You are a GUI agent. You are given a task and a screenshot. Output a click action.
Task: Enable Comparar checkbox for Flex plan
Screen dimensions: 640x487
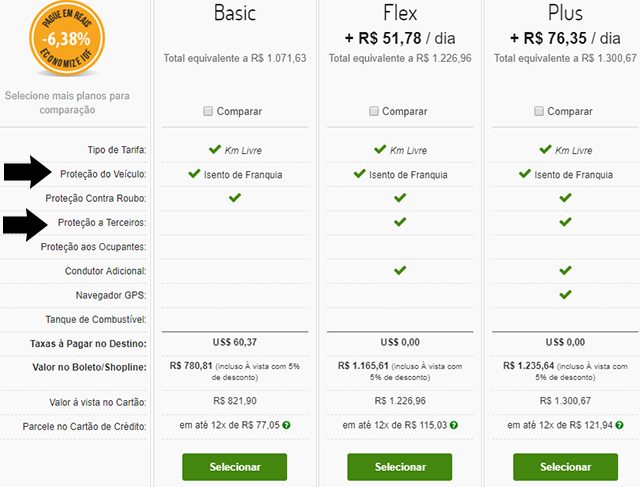(373, 111)
